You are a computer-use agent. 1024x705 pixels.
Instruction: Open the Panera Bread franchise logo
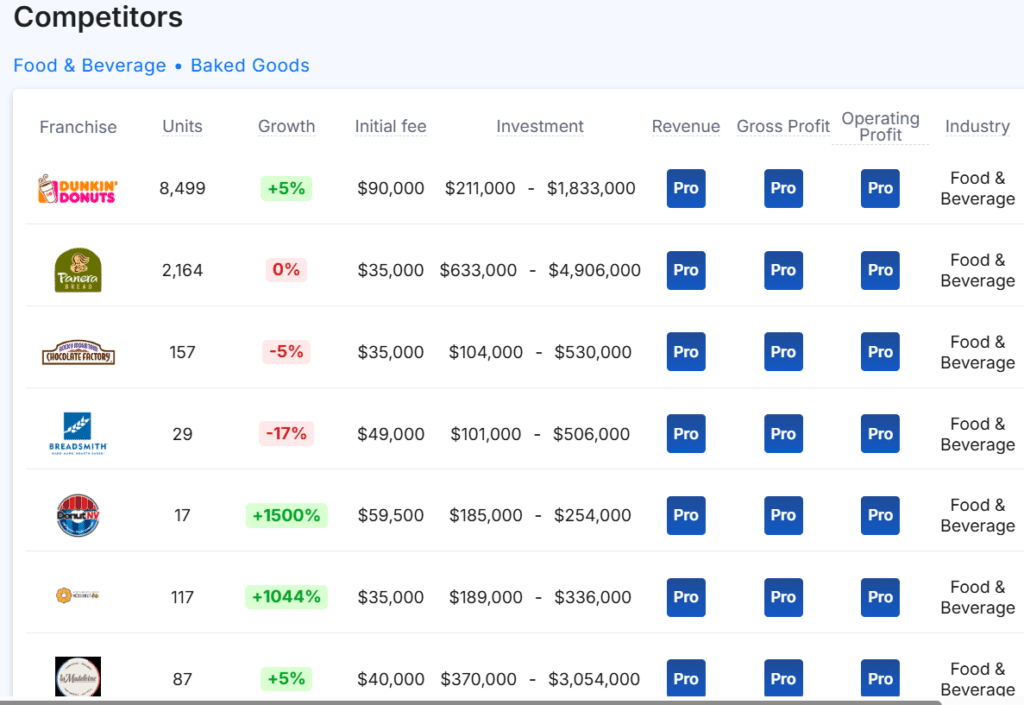[78, 270]
